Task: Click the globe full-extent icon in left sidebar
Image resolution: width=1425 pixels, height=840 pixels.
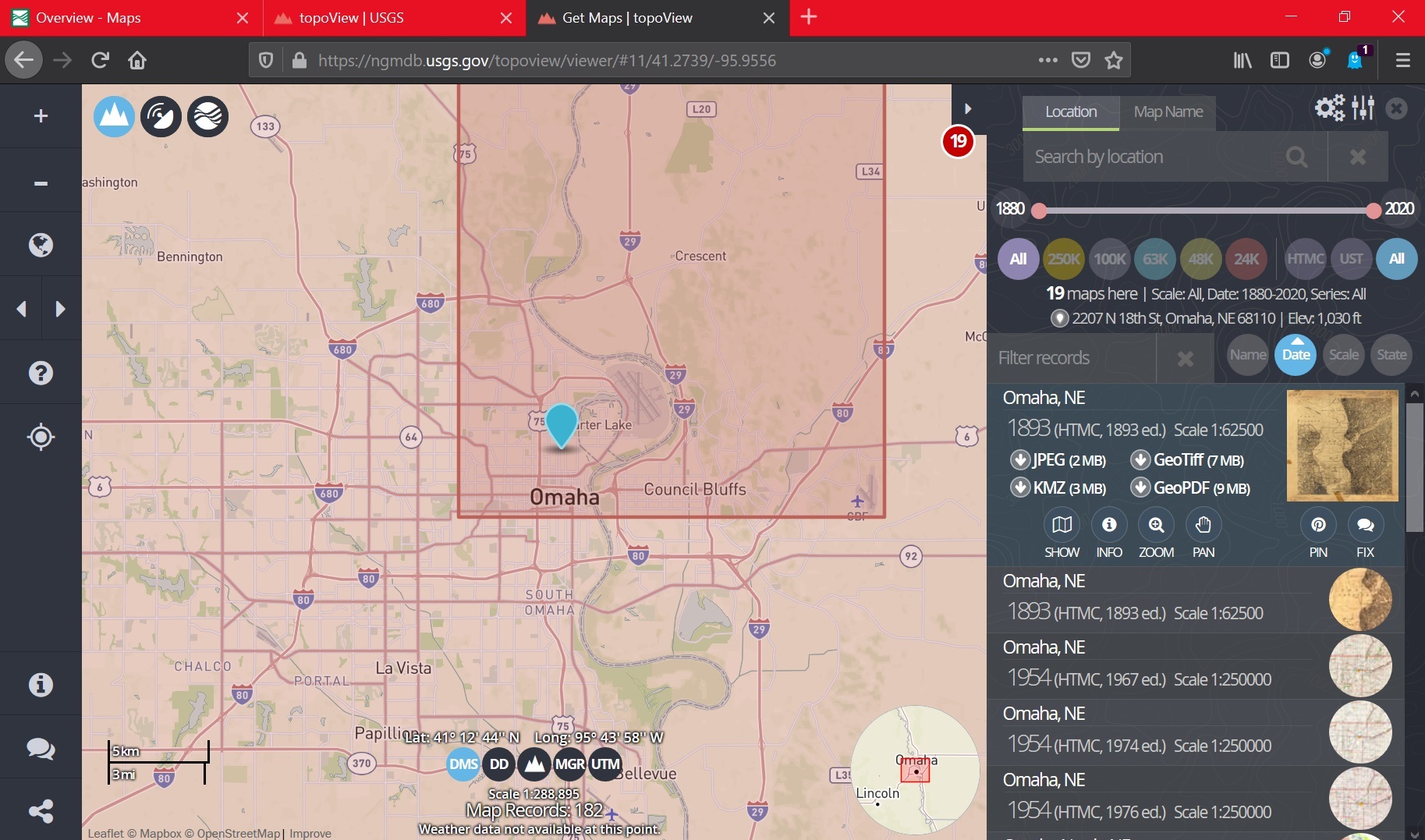Action: (x=41, y=245)
